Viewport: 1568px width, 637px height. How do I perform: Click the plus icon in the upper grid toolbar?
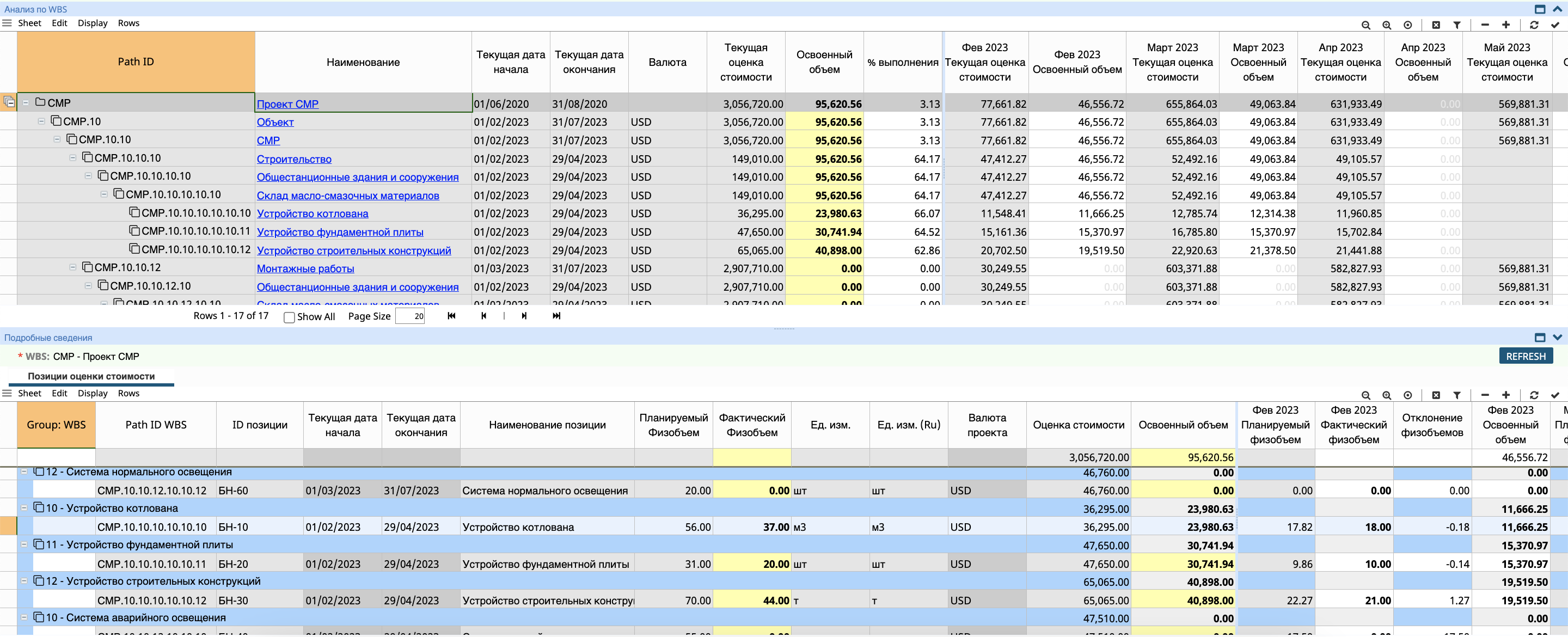[1506, 25]
